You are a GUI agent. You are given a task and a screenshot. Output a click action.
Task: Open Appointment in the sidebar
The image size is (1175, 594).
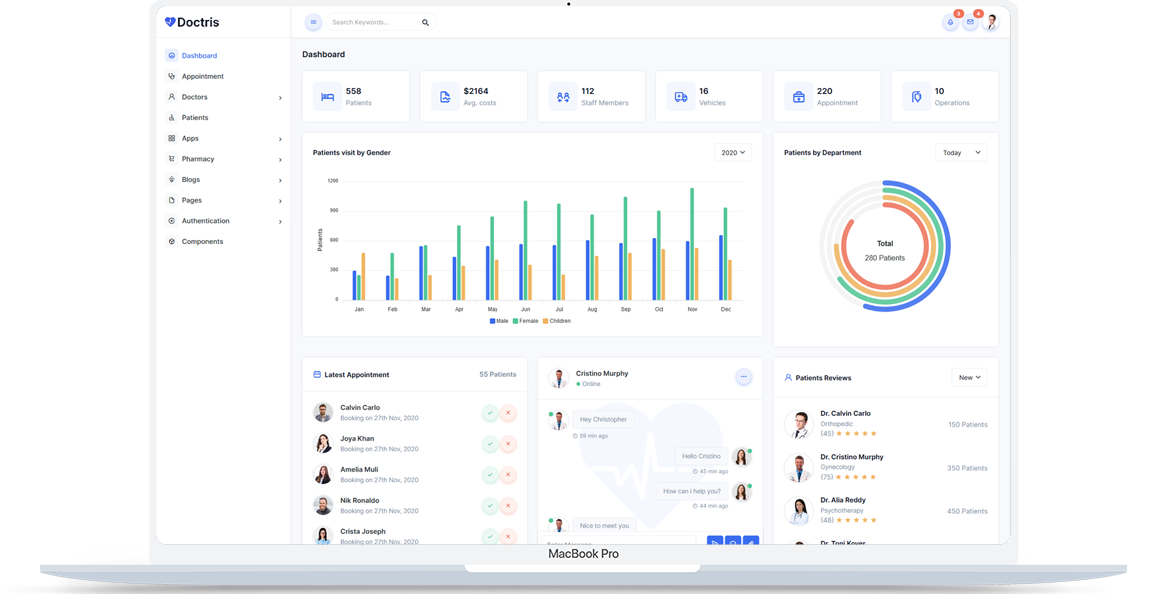[202, 76]
